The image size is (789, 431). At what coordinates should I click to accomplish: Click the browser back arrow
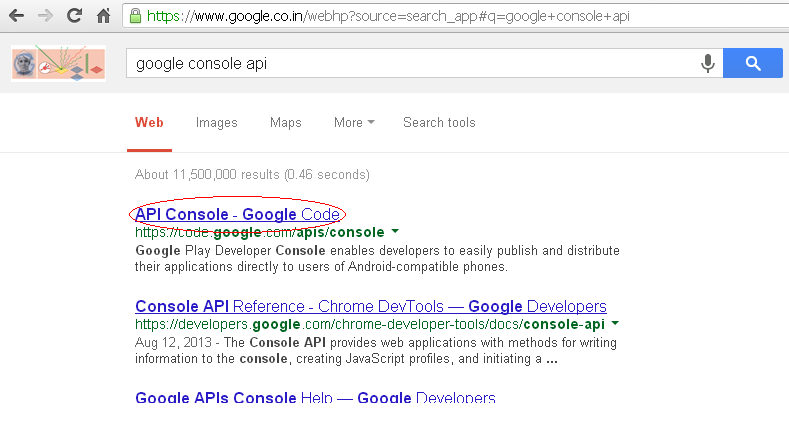tap(17, 16)
